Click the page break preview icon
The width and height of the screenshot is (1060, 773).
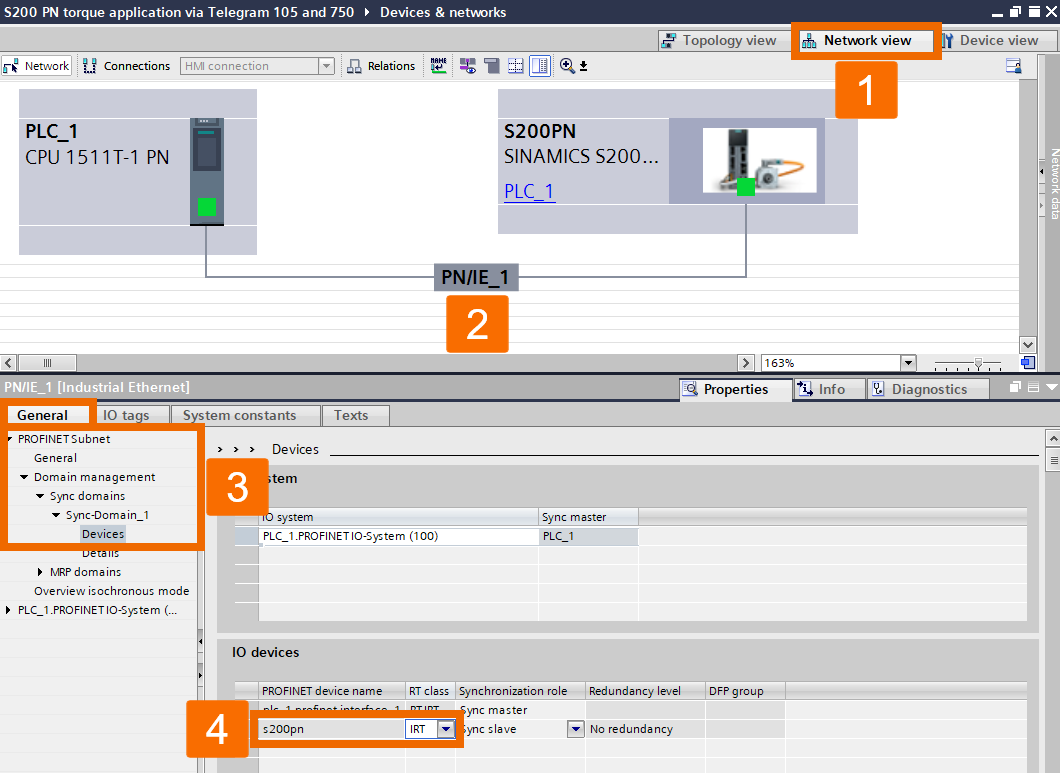492,66
